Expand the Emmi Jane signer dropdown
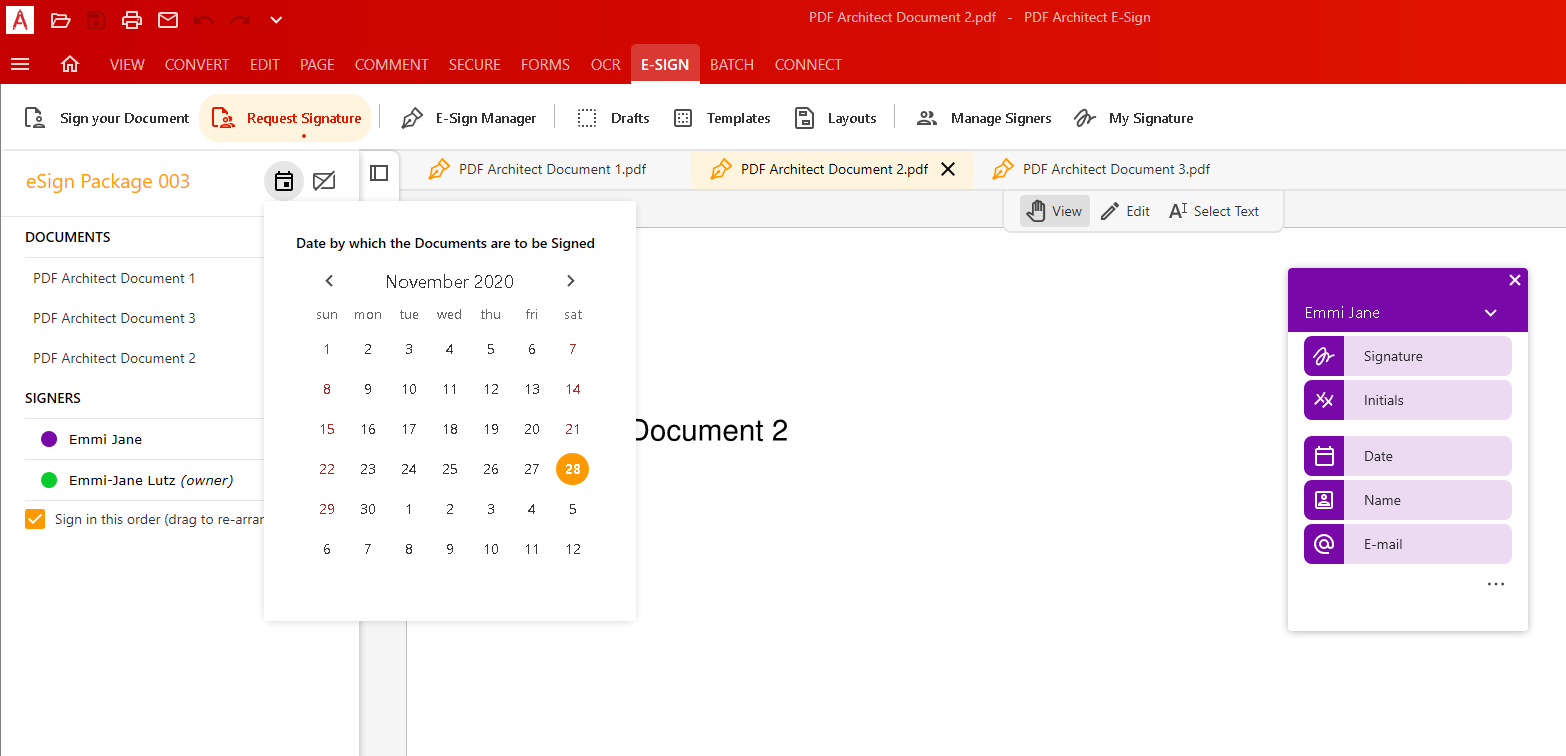 click(1491, 313)
